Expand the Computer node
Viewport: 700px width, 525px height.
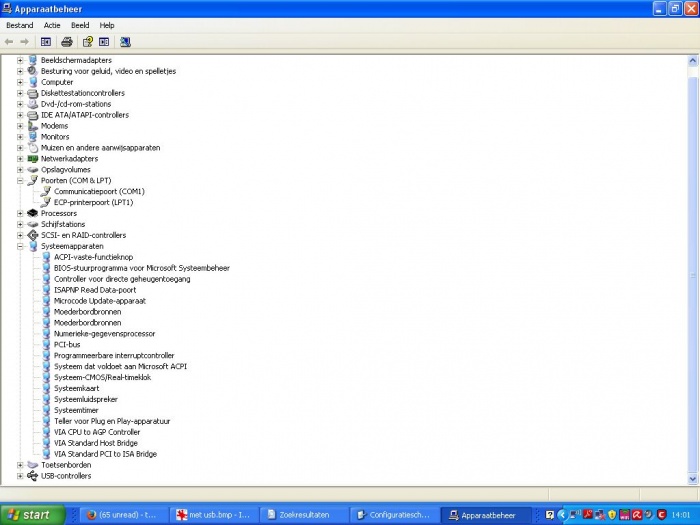point(20,82)
